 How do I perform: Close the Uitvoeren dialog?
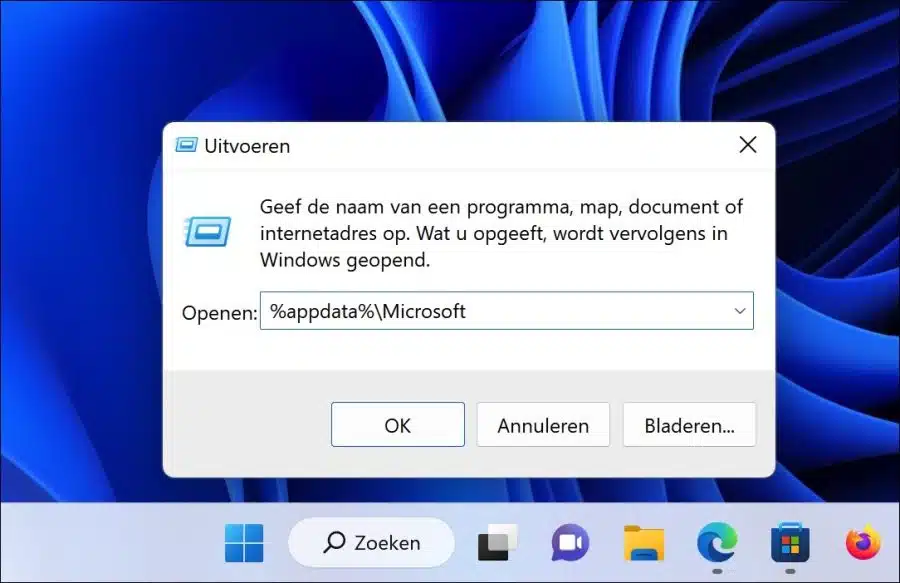(x=748, y=145)
